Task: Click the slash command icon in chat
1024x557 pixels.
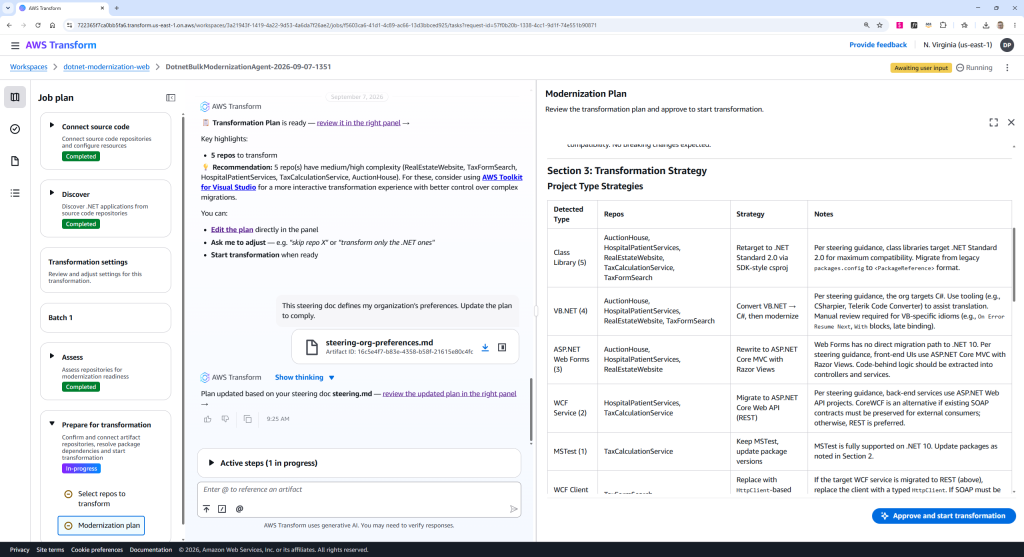Action: click(222, 509)
